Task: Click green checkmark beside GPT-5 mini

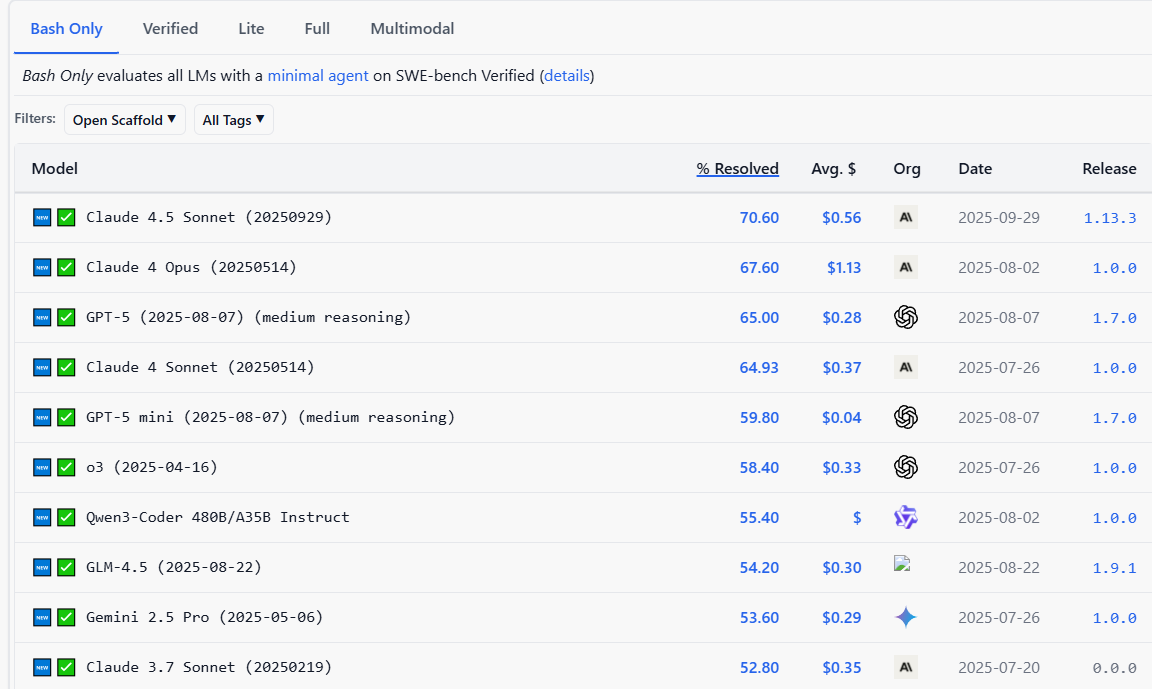Action: click(x=66, y=417)
